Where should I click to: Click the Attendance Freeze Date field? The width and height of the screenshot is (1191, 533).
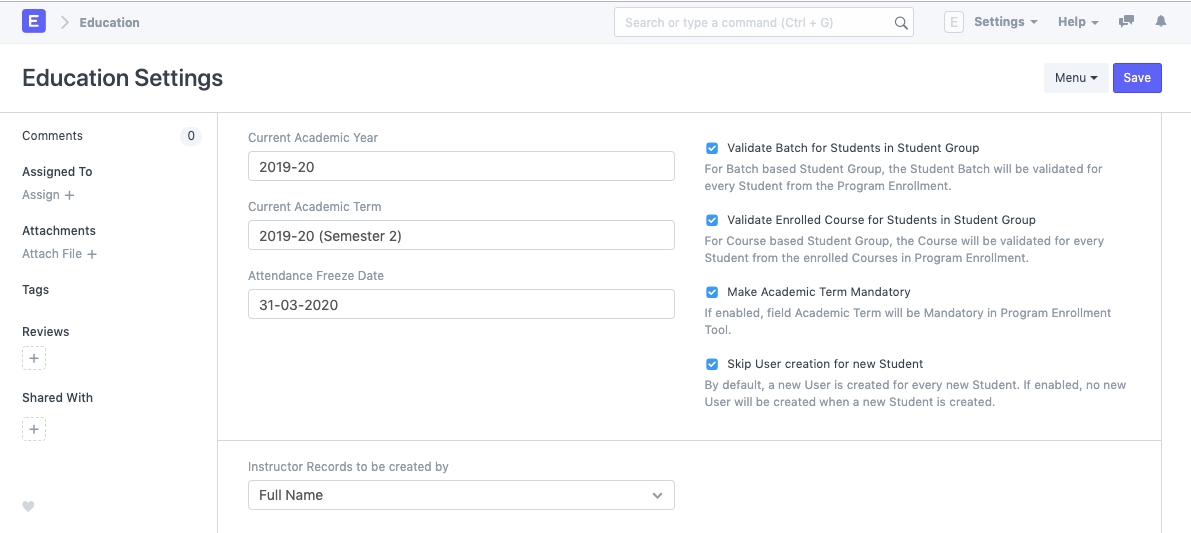pyautogui.click(x=461, y=305)
